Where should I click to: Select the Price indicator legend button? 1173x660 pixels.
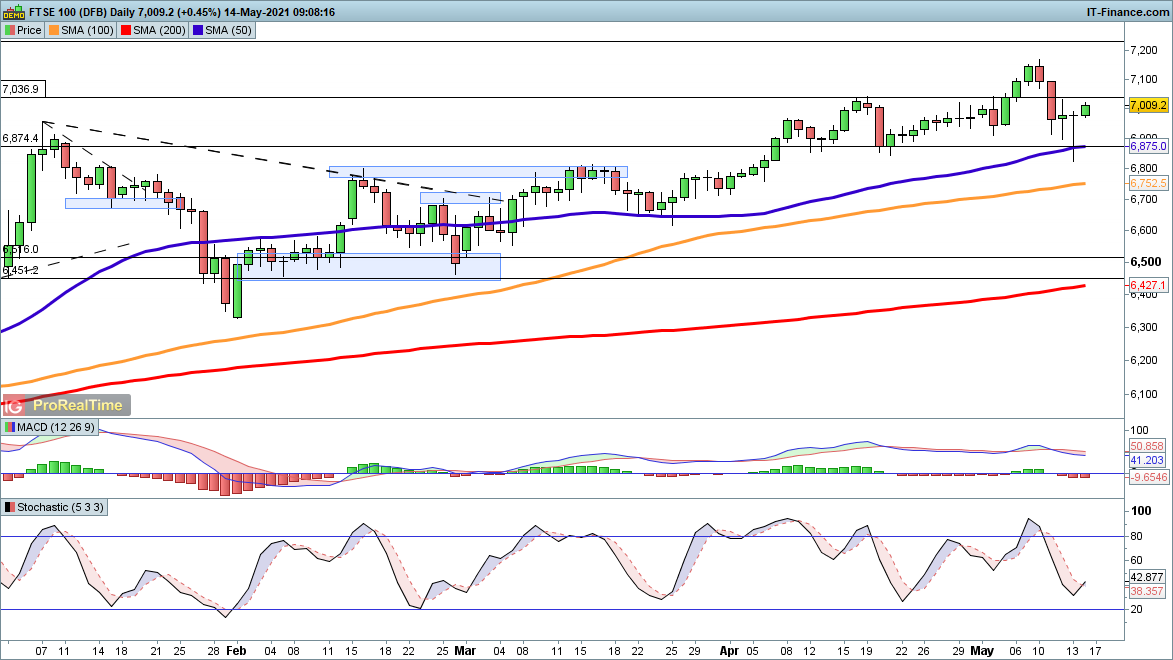tap(23, 30)
